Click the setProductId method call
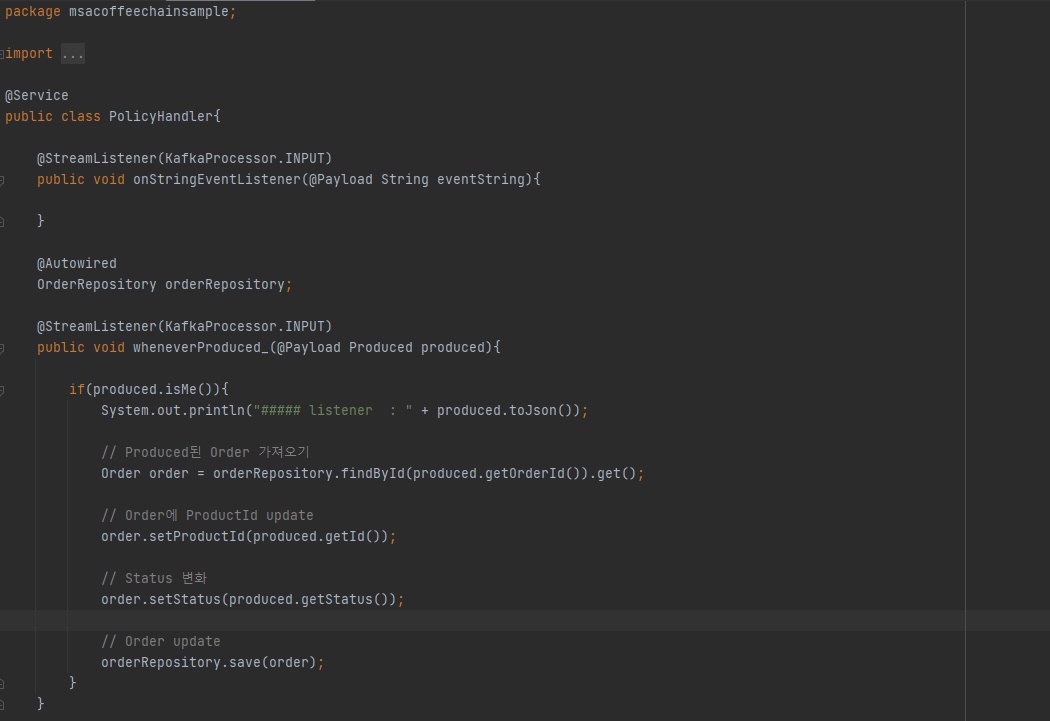Screen dimensions: 1050x721 pos(197,536)
